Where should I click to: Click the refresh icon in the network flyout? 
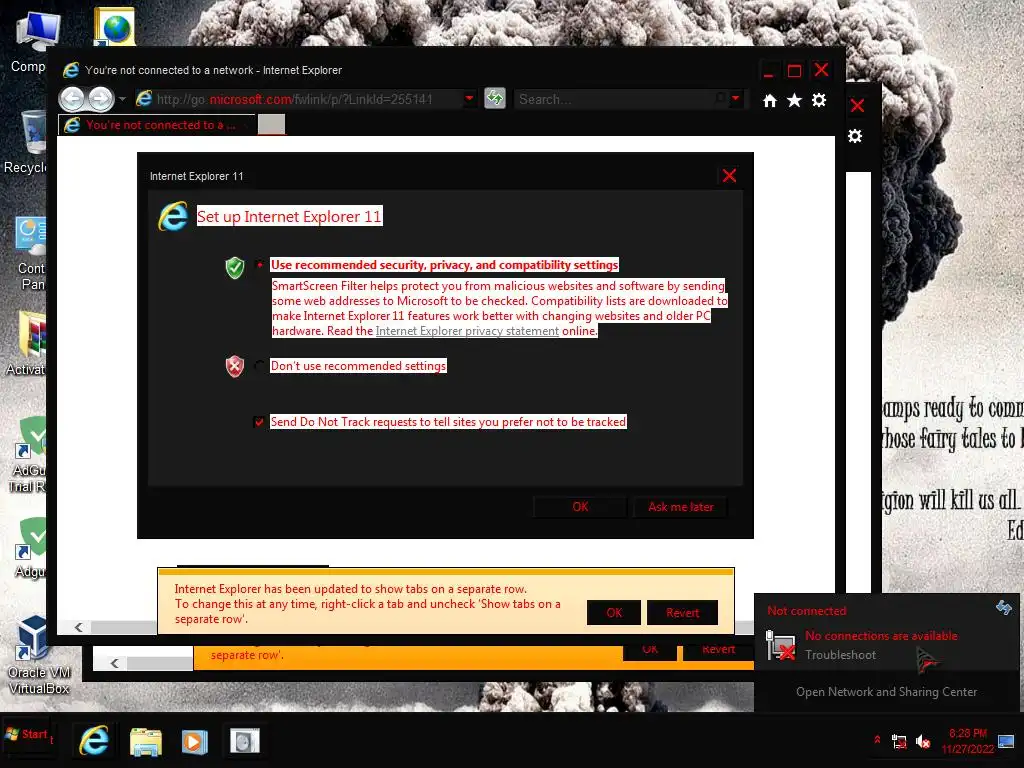tap(1004, 608)
